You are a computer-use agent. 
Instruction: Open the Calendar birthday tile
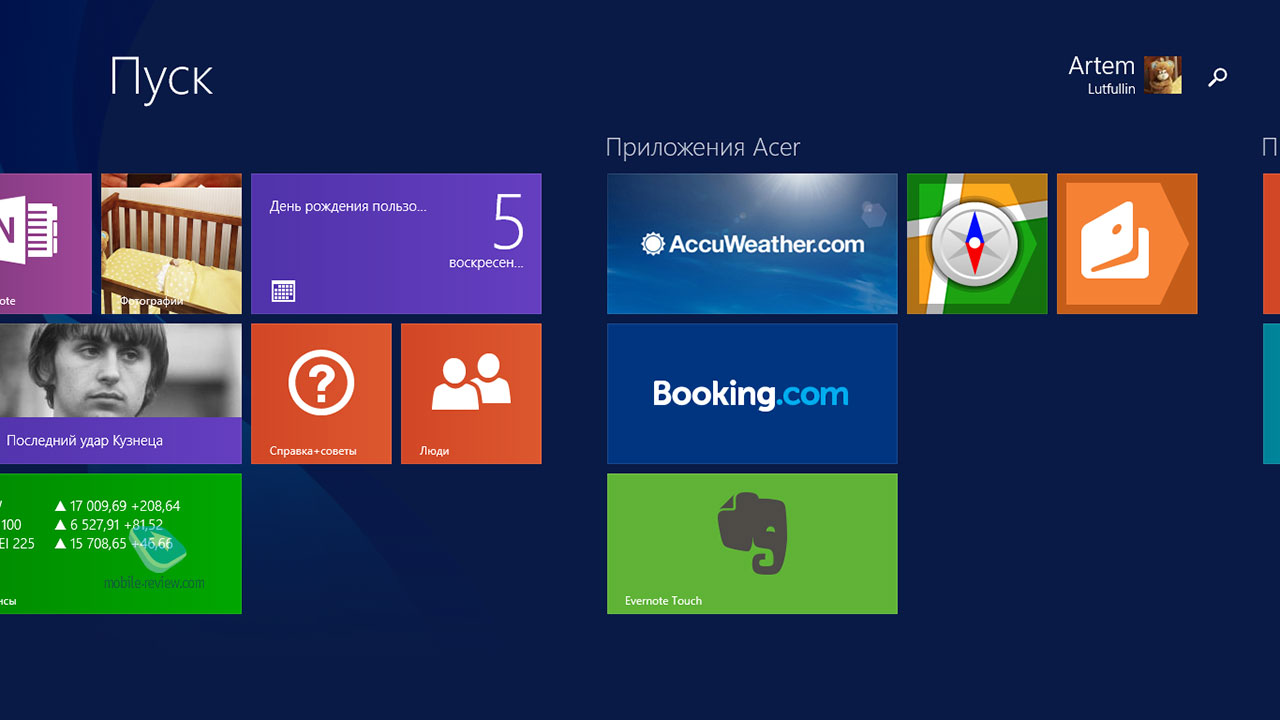coord(396,244)
